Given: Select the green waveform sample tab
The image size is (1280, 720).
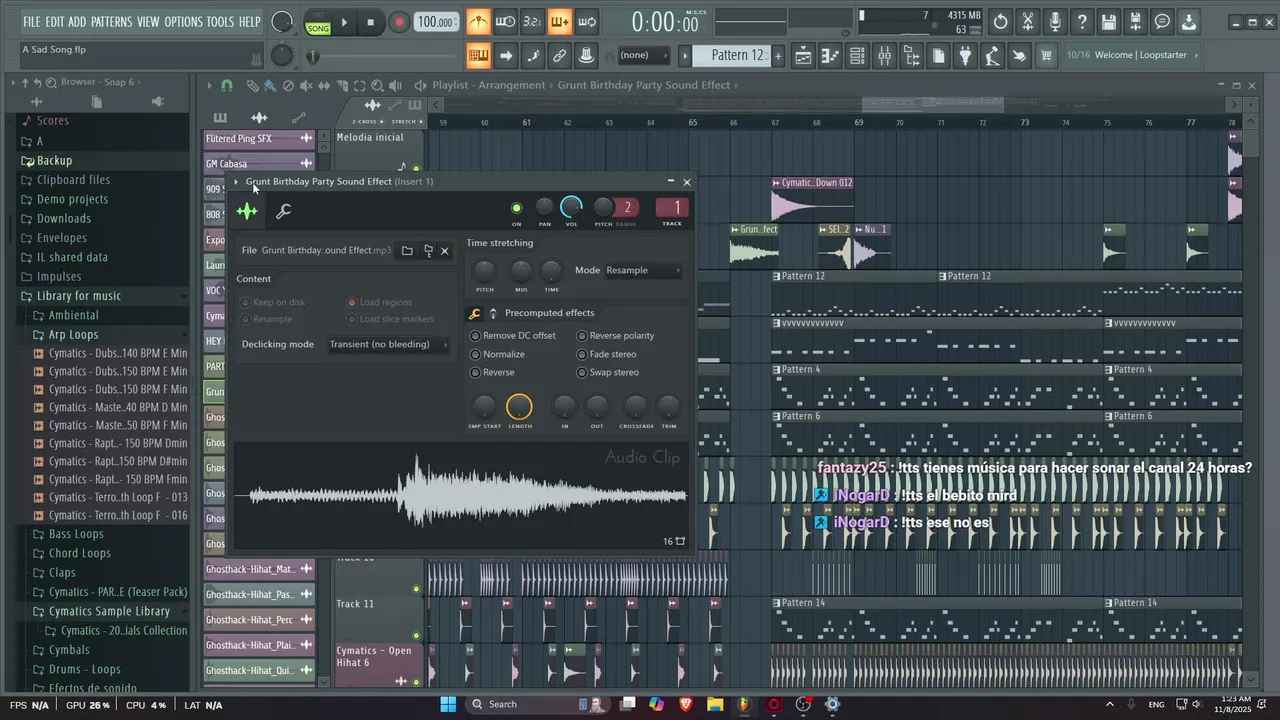Looking at the screenshot, I should pos(247,211).
